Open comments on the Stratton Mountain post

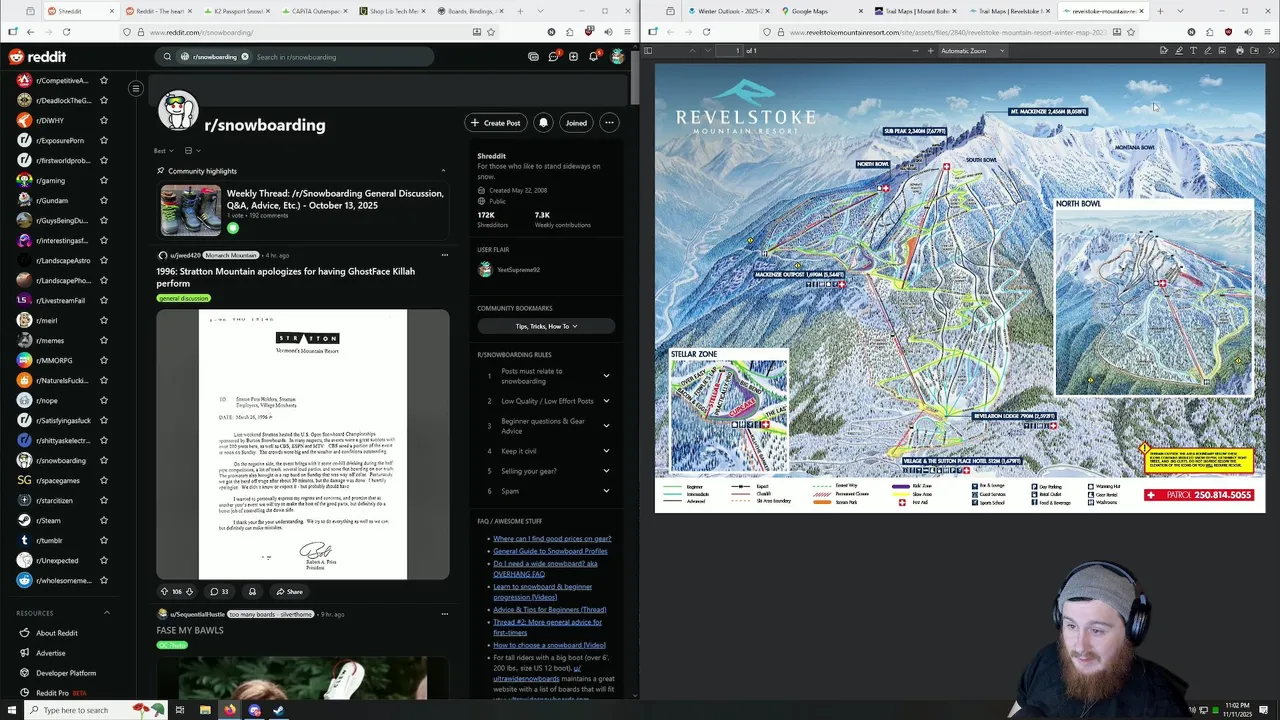(x=219, y=591)
